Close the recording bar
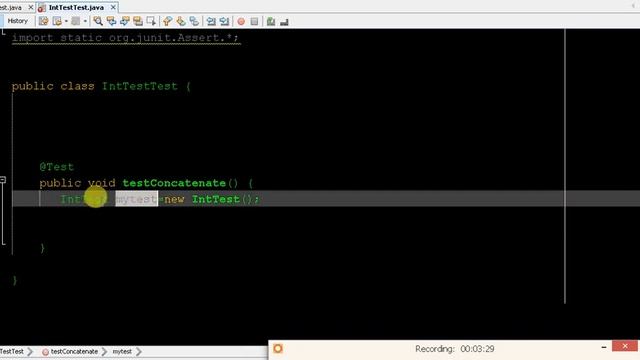This screenshot has width=640, height=360. click(625, 346)
